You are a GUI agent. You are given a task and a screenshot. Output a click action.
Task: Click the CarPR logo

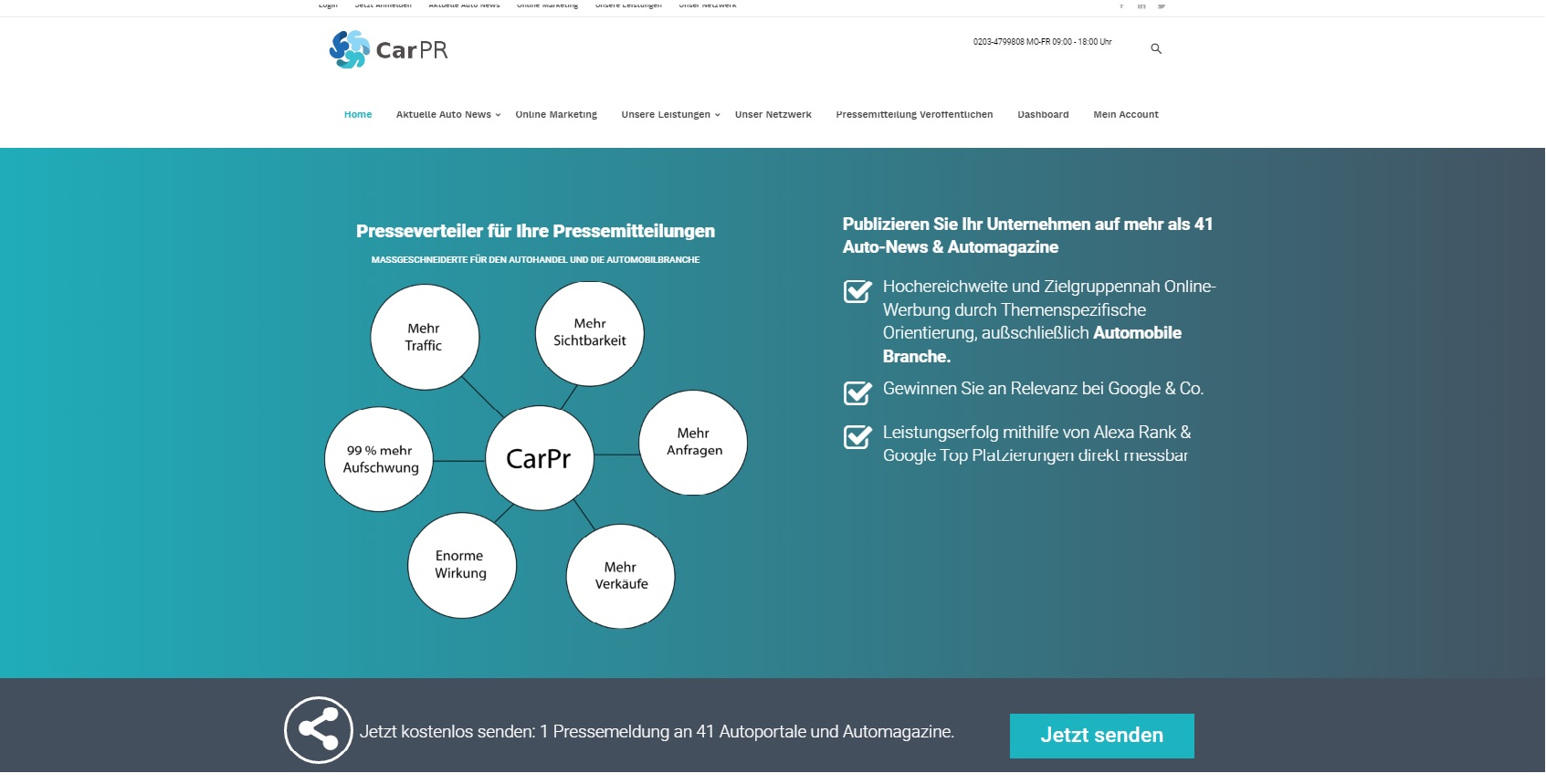tap(389, 50)
